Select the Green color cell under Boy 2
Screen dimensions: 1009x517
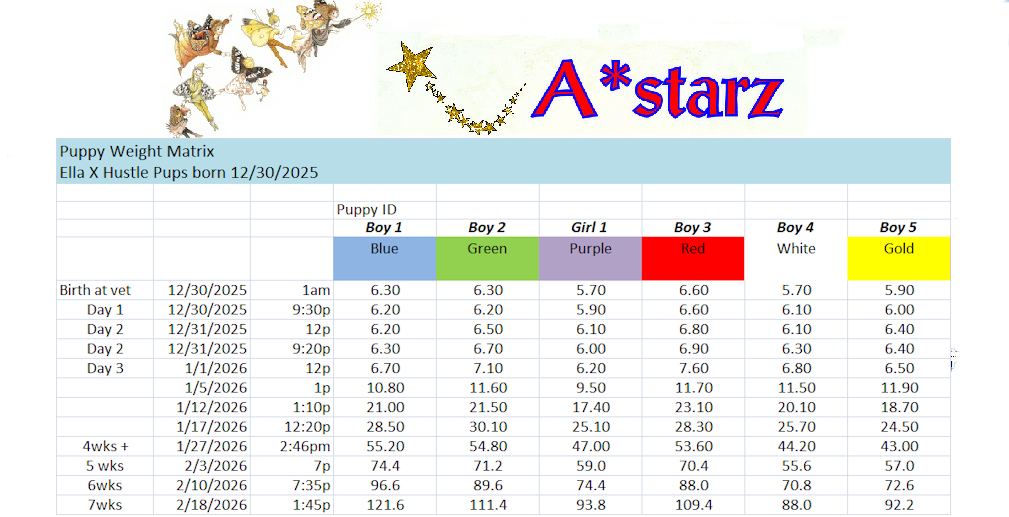(487, 258)
